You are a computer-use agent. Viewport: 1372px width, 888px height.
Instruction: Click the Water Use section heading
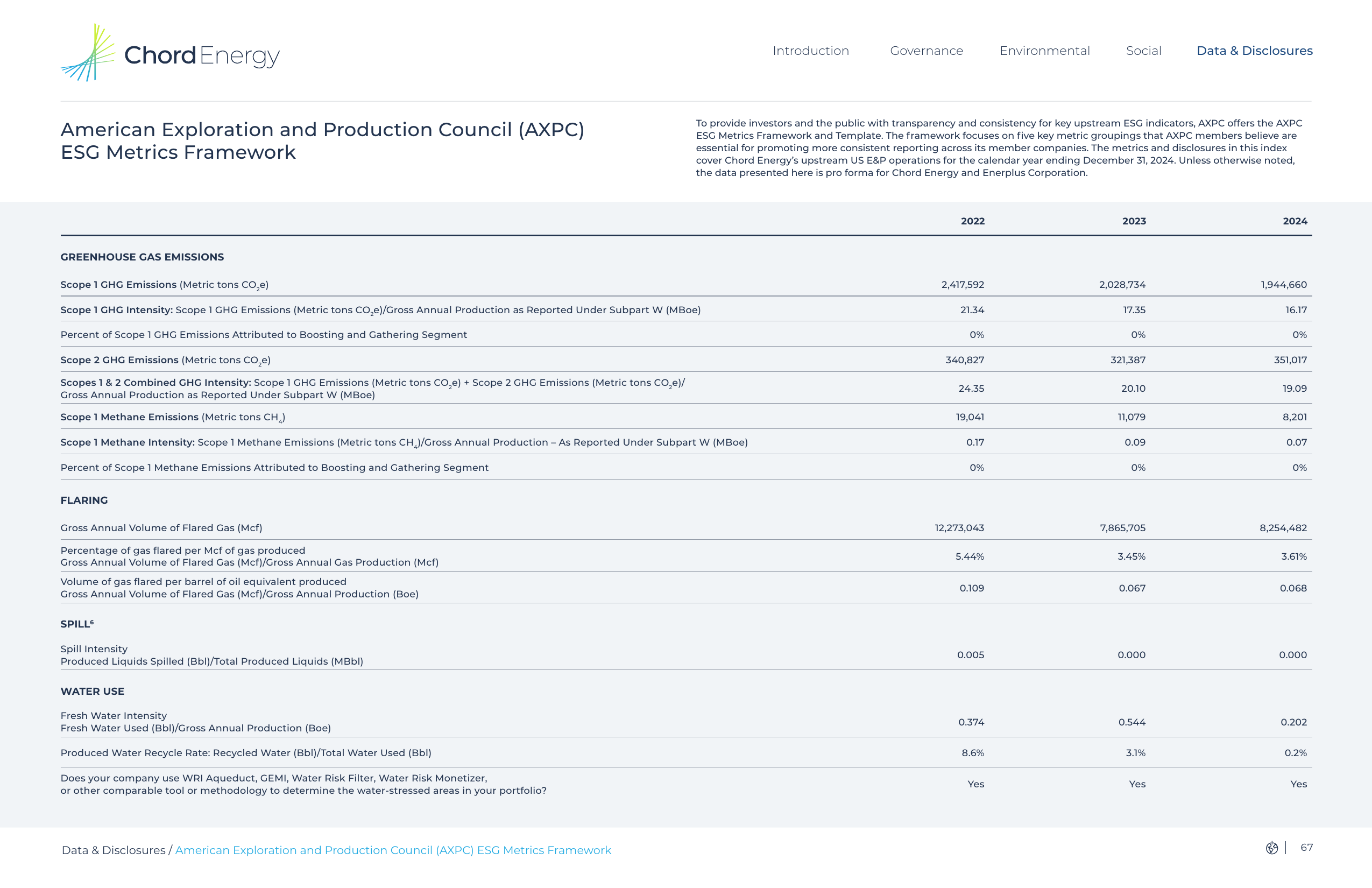point(92,692)
